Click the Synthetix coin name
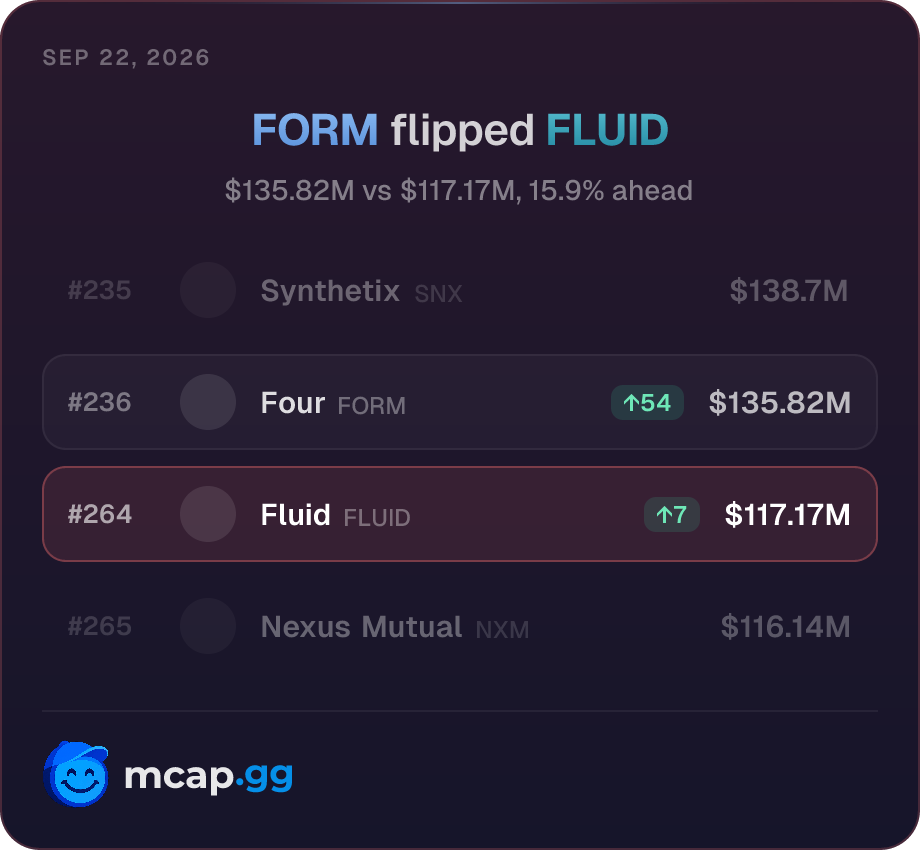920x850 pixels. pos(330,291)
